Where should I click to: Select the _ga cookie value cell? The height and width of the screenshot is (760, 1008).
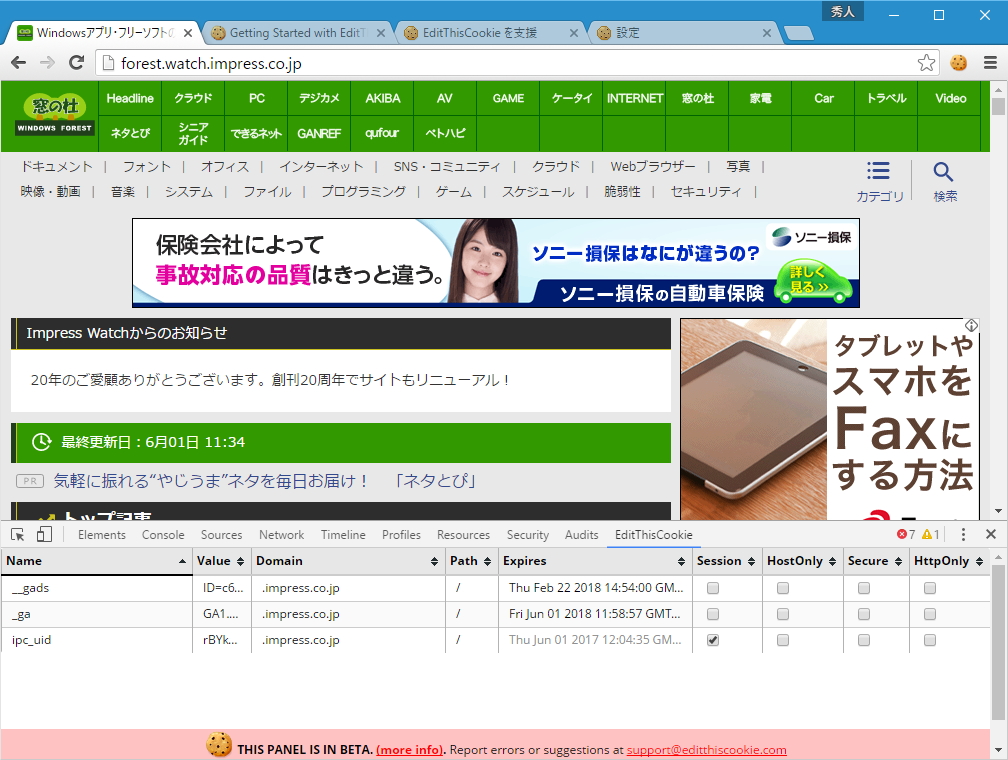point(221,614)
